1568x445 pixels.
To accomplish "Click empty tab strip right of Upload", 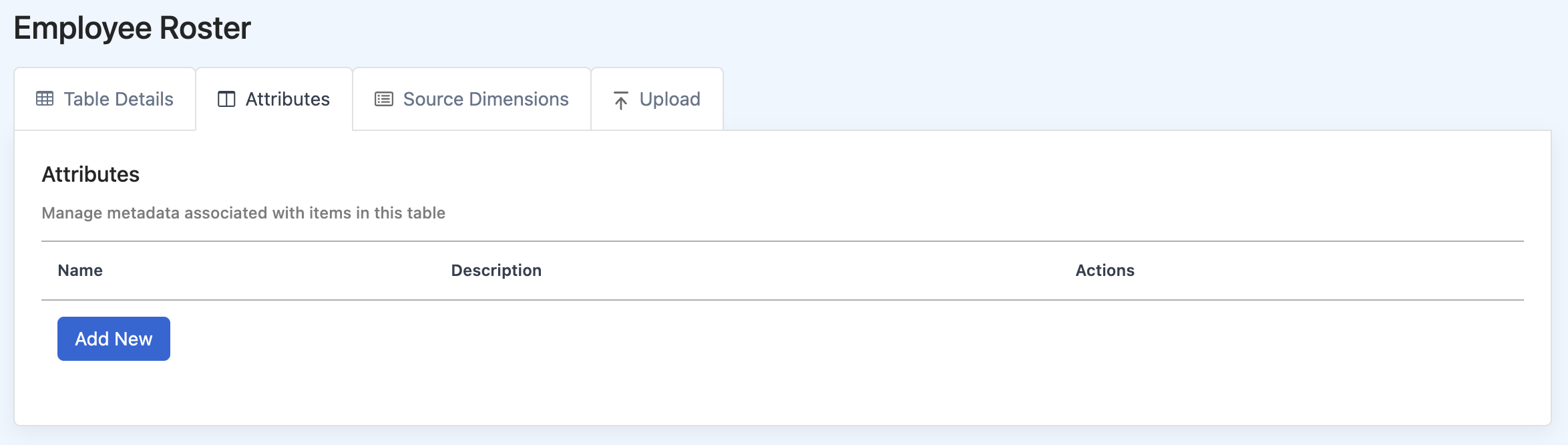I will coord(1135,99).
